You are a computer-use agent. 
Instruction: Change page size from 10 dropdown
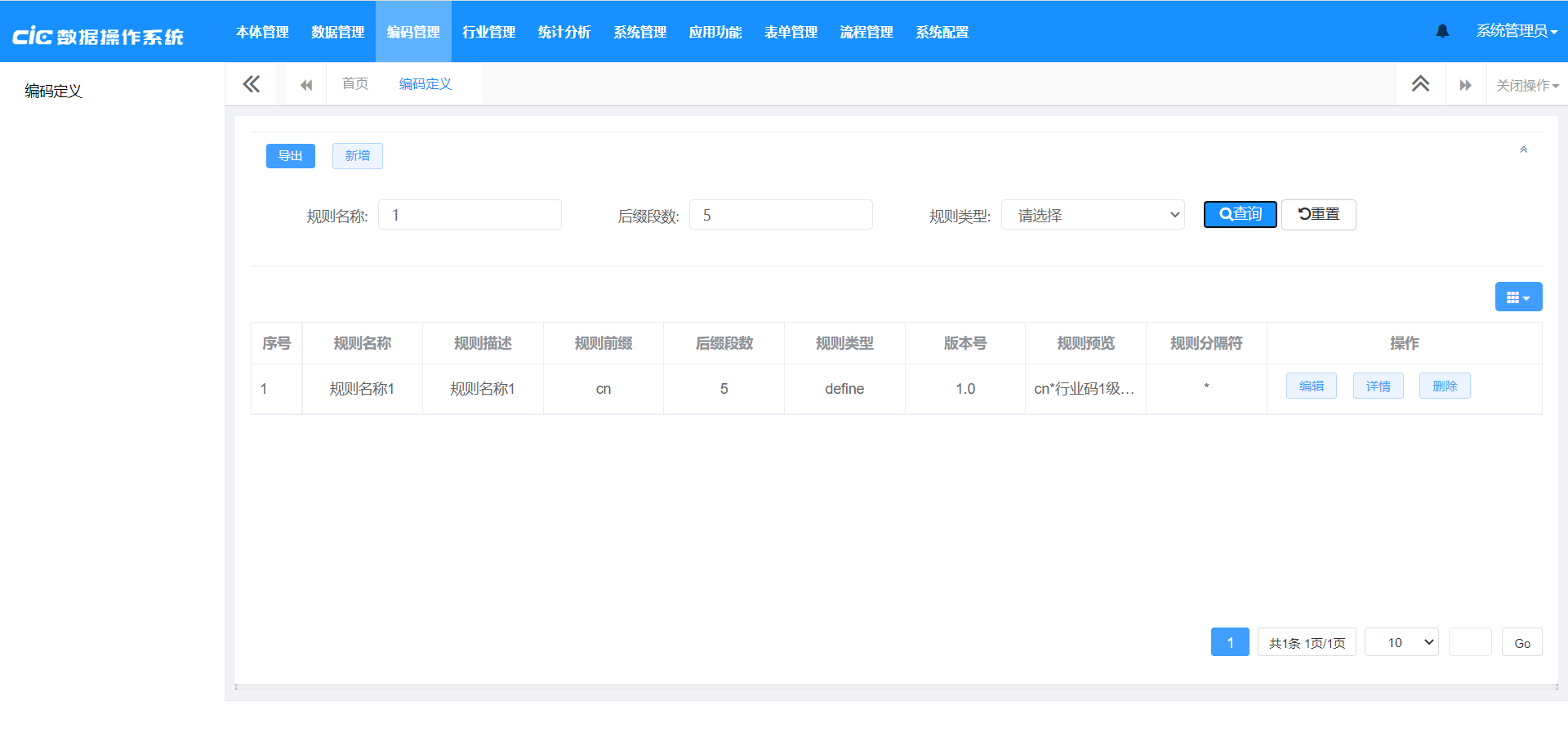1401,642
